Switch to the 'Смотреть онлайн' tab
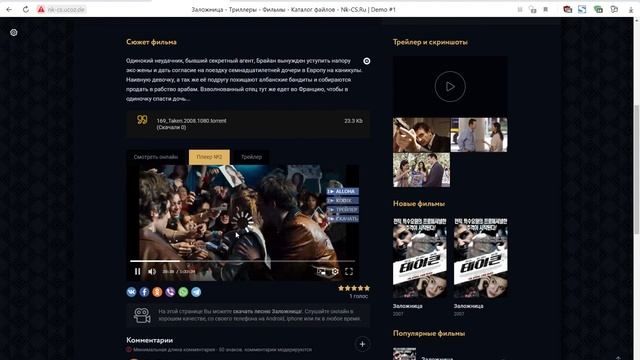The height and width of the screenshot is (360, 640). pyautogui.click(x=156, y=157)
